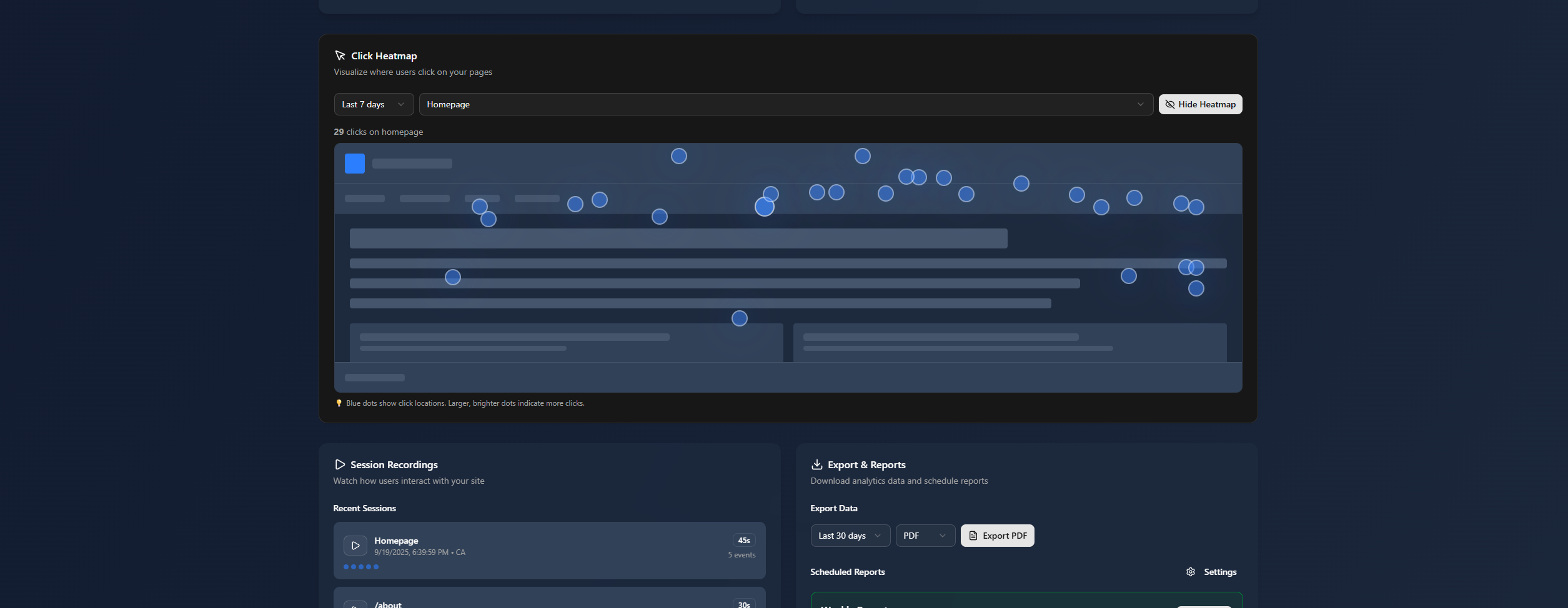Click the Export Data label
The height and width of the screenshot is (608, 1568).
point(834,508)
